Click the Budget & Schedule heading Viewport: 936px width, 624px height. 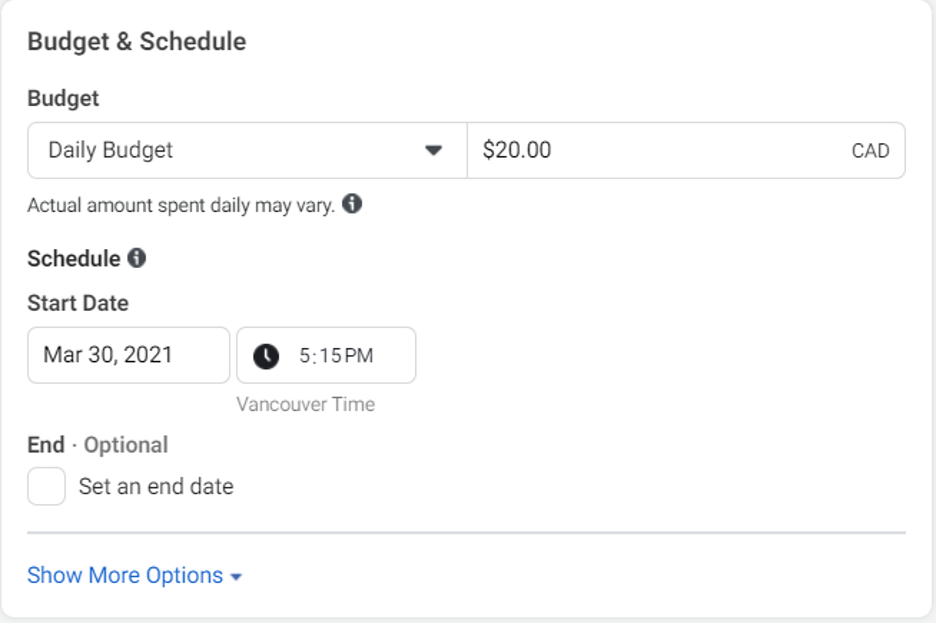point(137,42)
